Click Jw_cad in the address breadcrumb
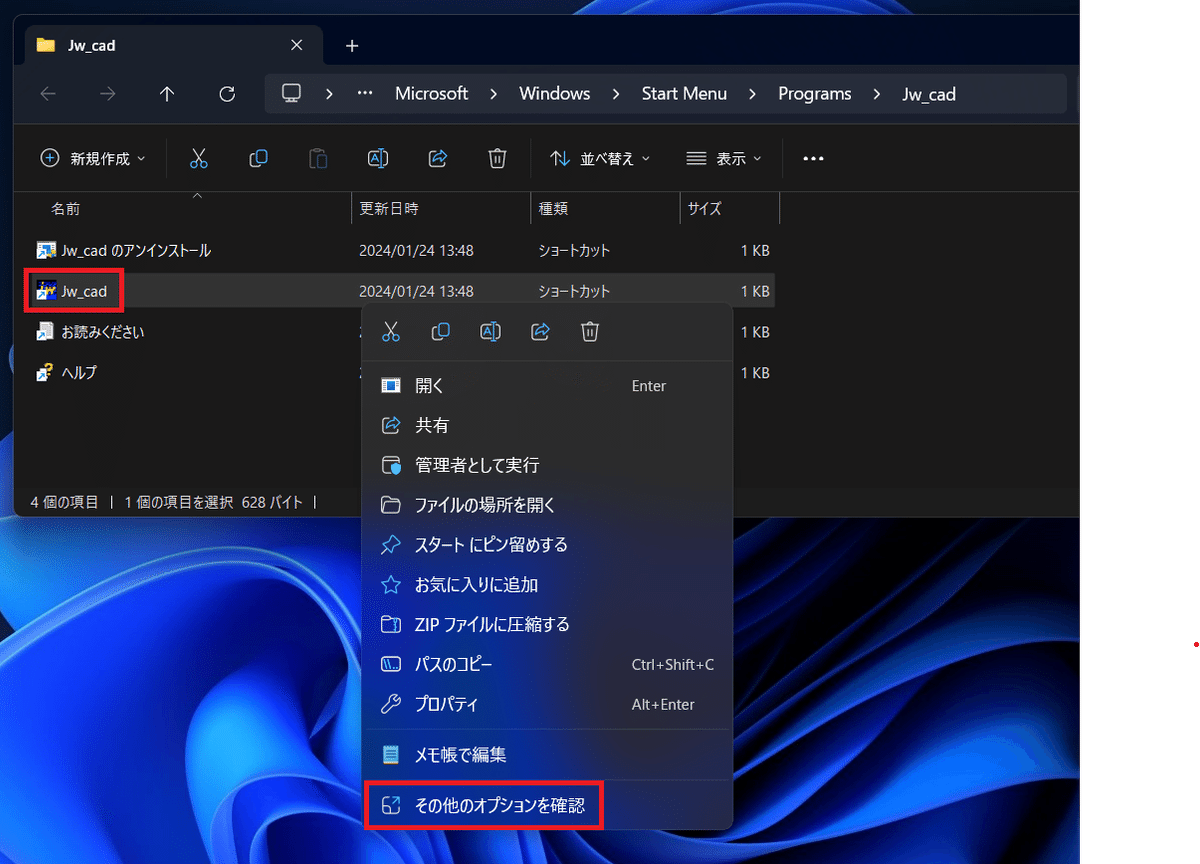The image size is (1200, 864). tap(929, 94)
